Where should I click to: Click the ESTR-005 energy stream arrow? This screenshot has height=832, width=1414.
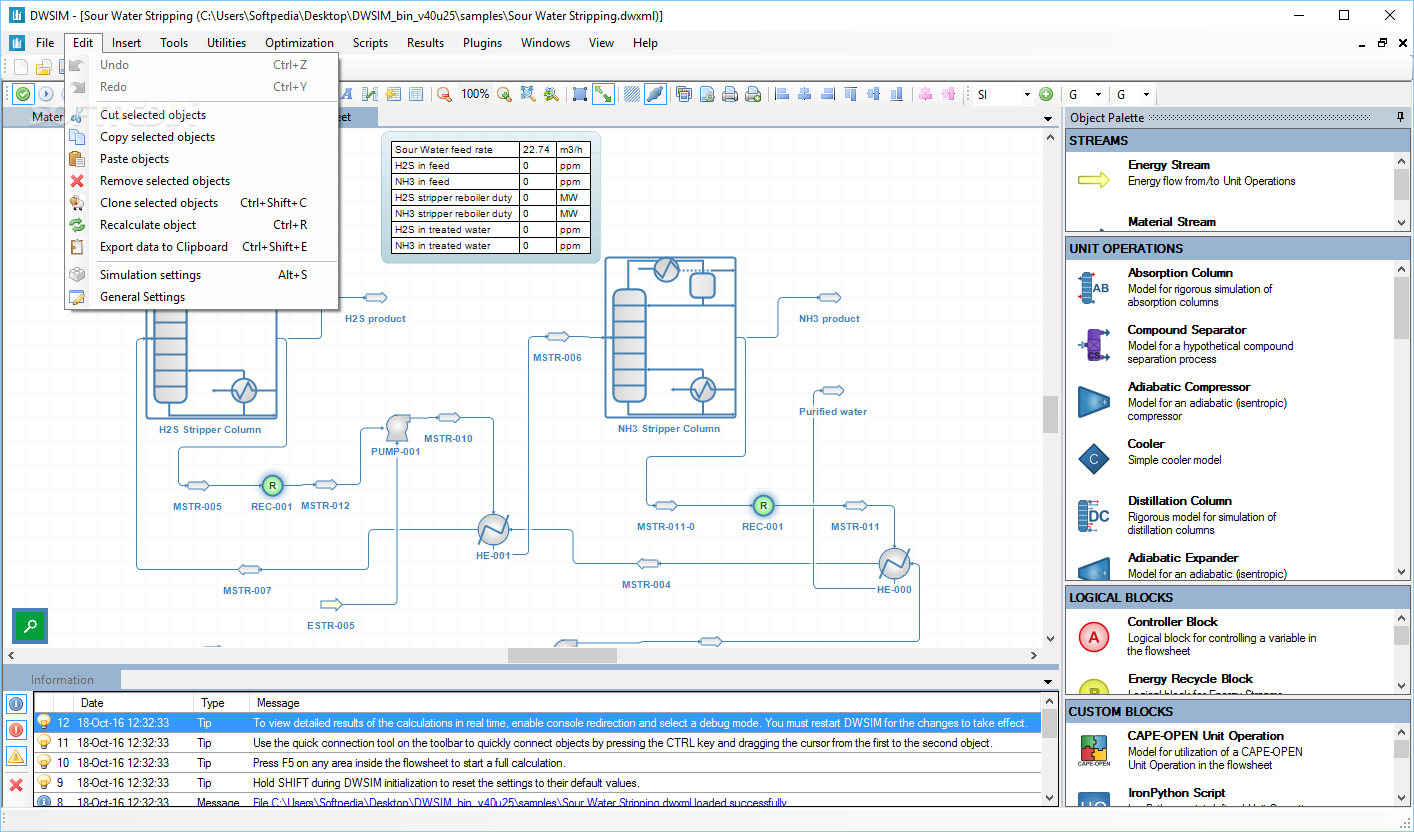click(x=331, y=604)
